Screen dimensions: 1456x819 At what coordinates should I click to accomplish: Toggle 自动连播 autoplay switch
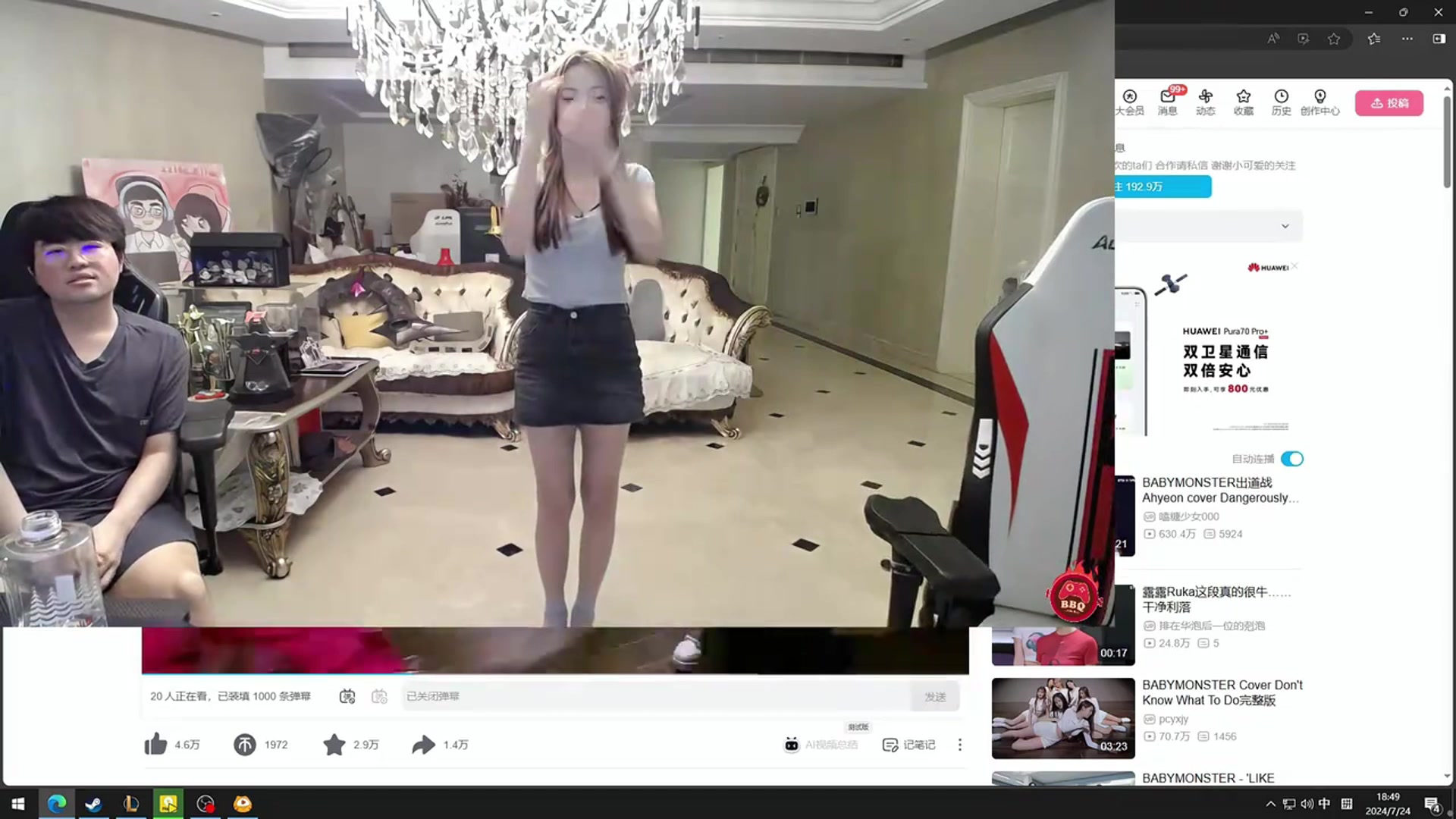tap(1292, 459)
